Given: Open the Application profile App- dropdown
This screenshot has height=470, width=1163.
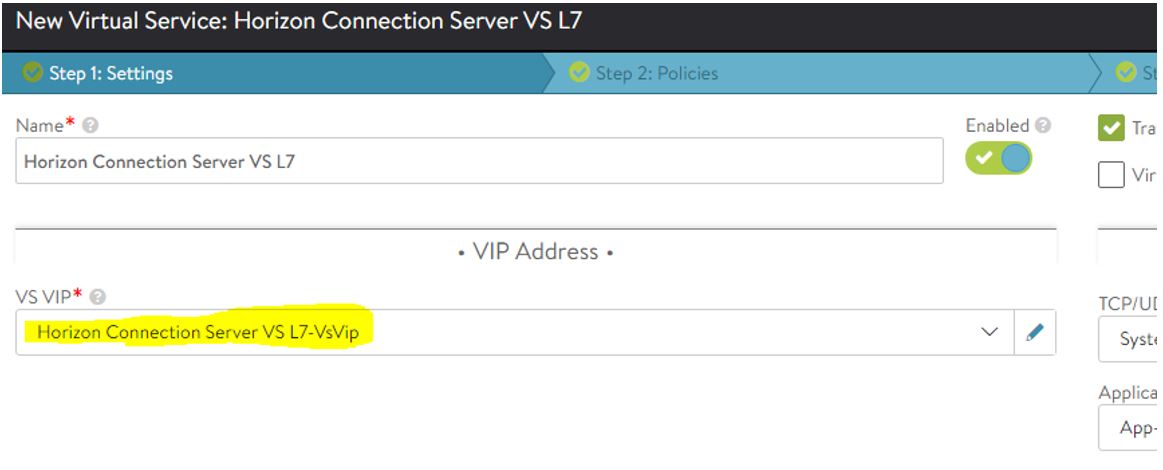Looking at the screenshot, I should point(1130,427).
